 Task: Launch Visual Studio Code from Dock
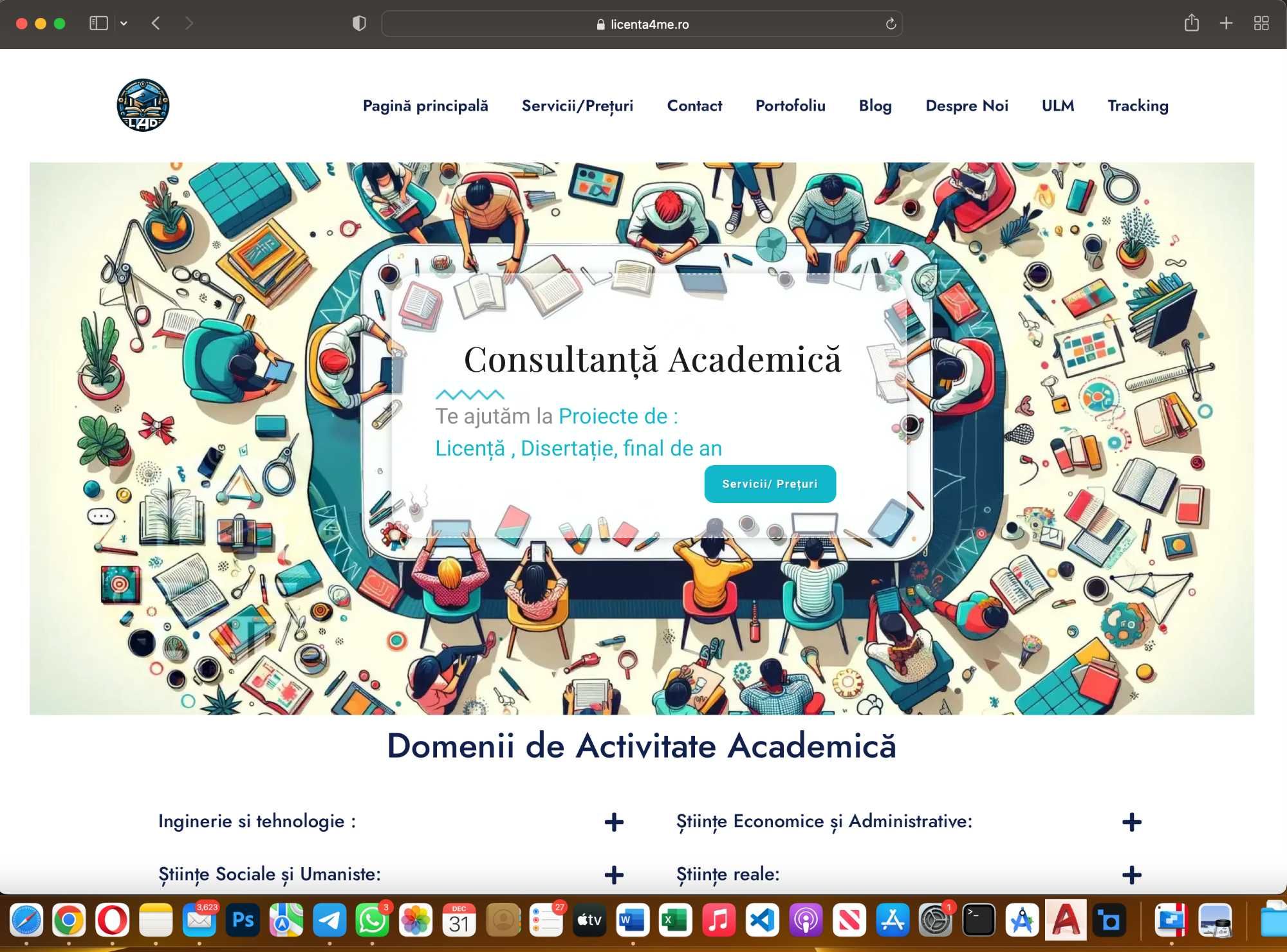763,920
